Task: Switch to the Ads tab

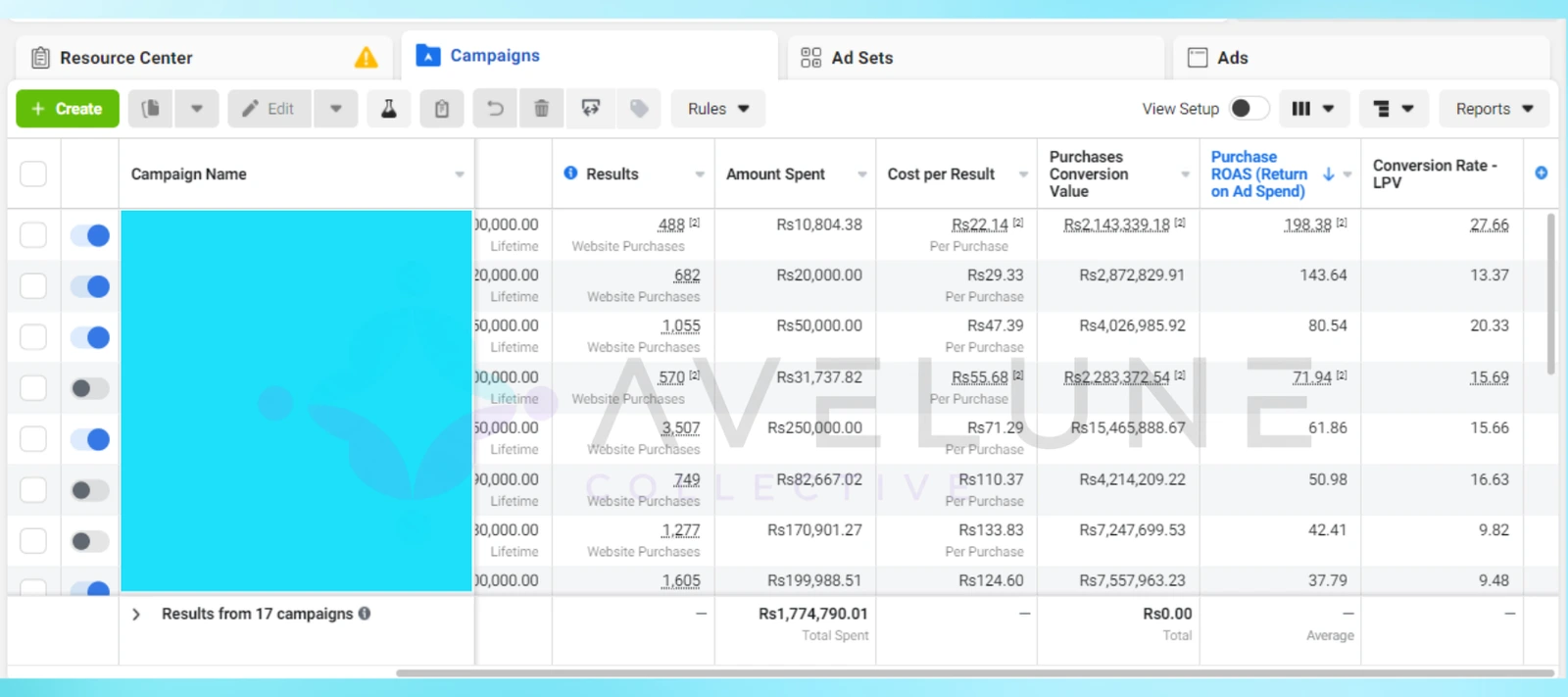Action: pyautogui.click(x=1361, y=58)
